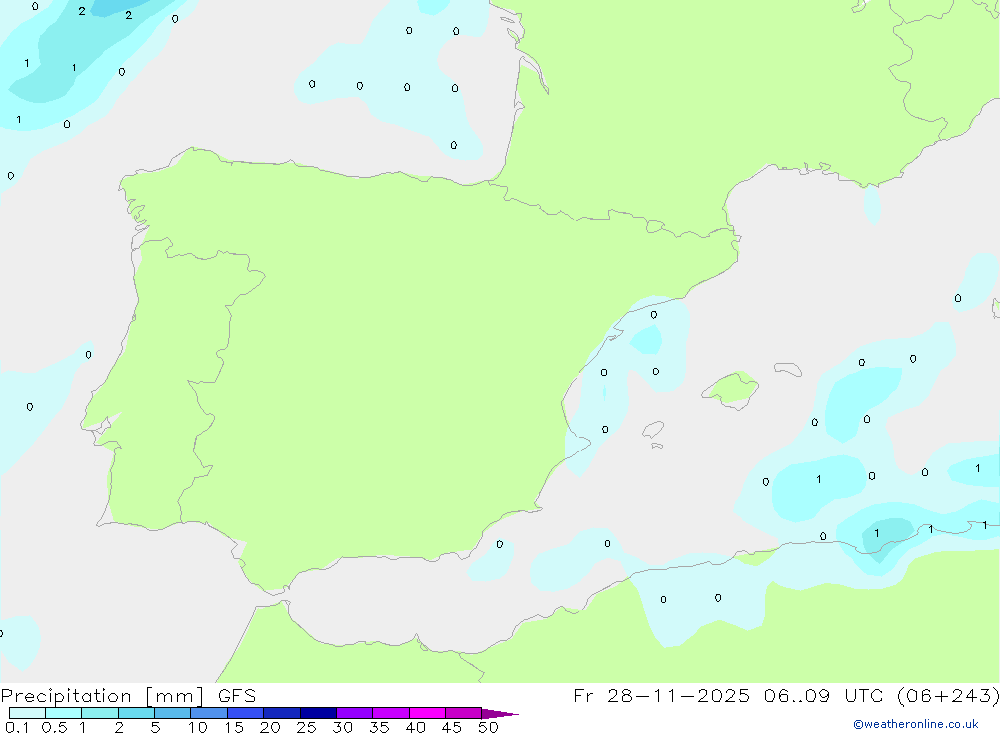Click the '0.5' legend scale label
The image size is (1000, 733).
[x=54, y=727]
